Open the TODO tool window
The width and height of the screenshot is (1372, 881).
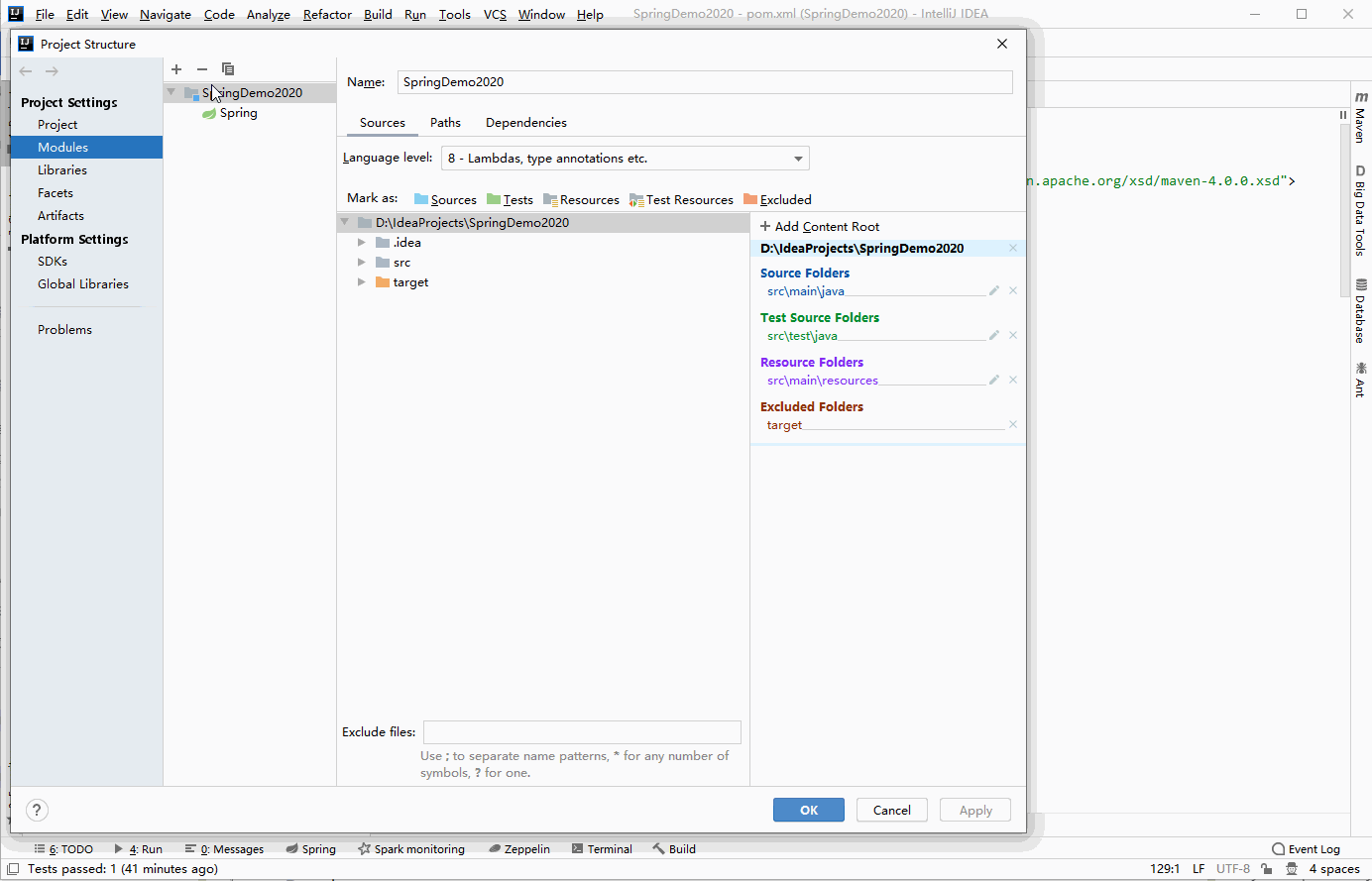click(x=63, y=849)
